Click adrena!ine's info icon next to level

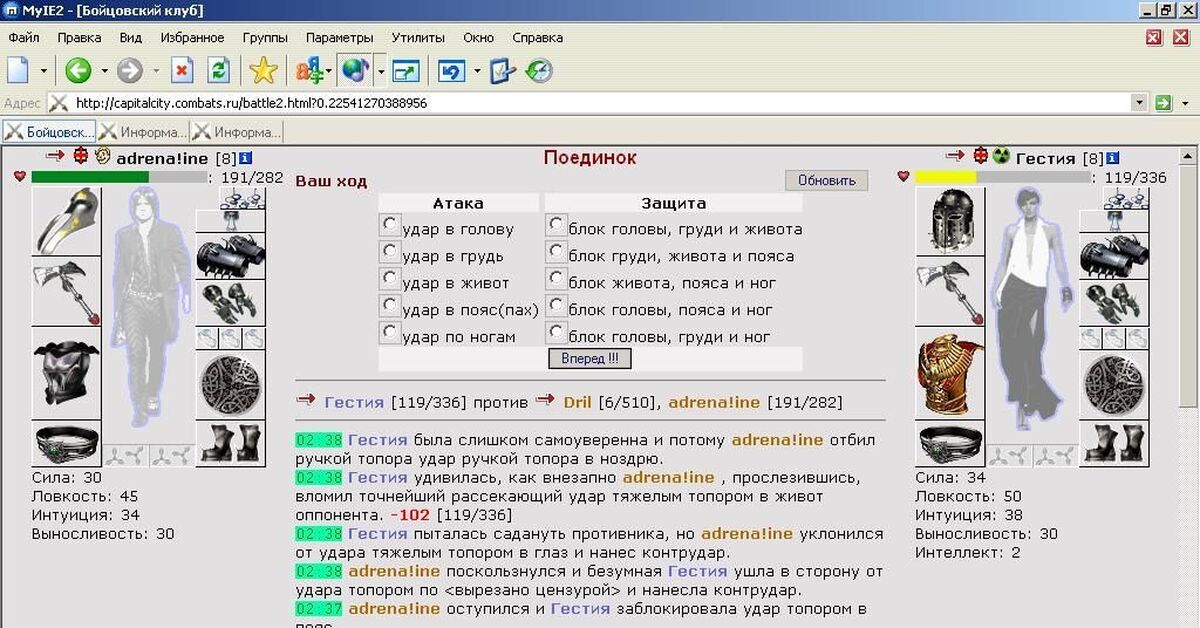[245, 158]
